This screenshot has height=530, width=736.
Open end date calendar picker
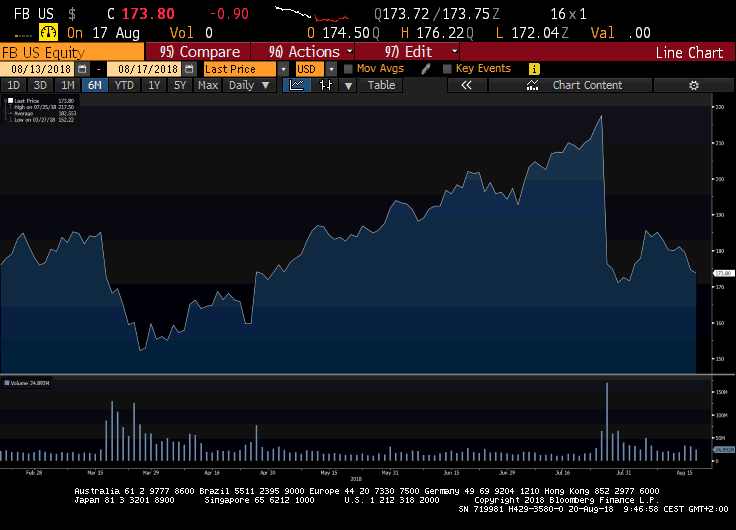189,69
